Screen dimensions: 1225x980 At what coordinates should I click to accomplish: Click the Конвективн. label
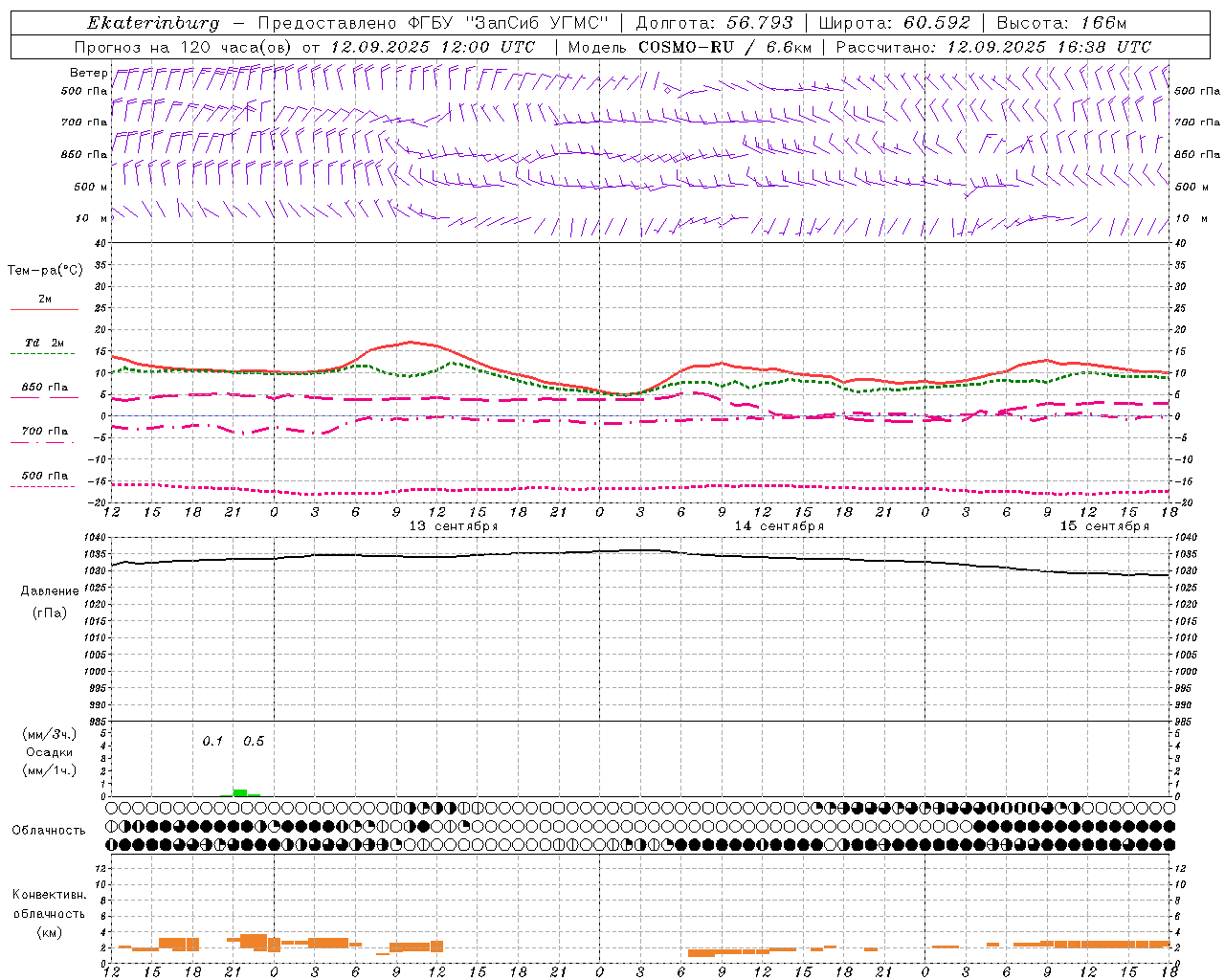[49, 895]
